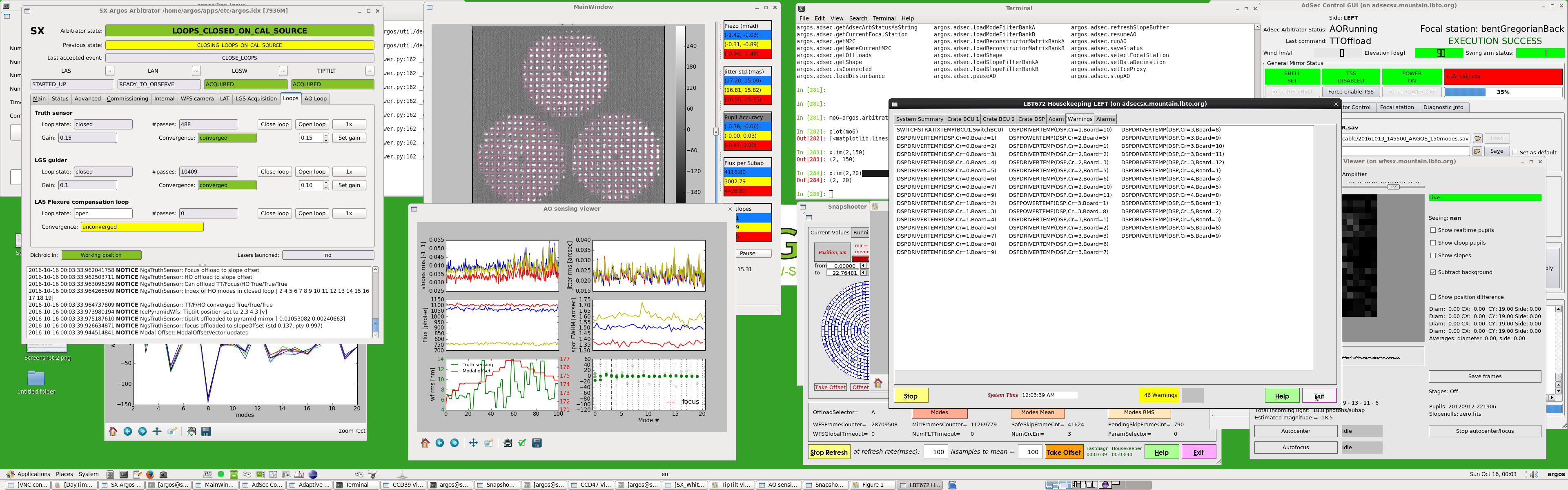The image size is (1568, 490).
Task: Reset view with AO sensing viewer home icon
Action: [x=425, y=443]
